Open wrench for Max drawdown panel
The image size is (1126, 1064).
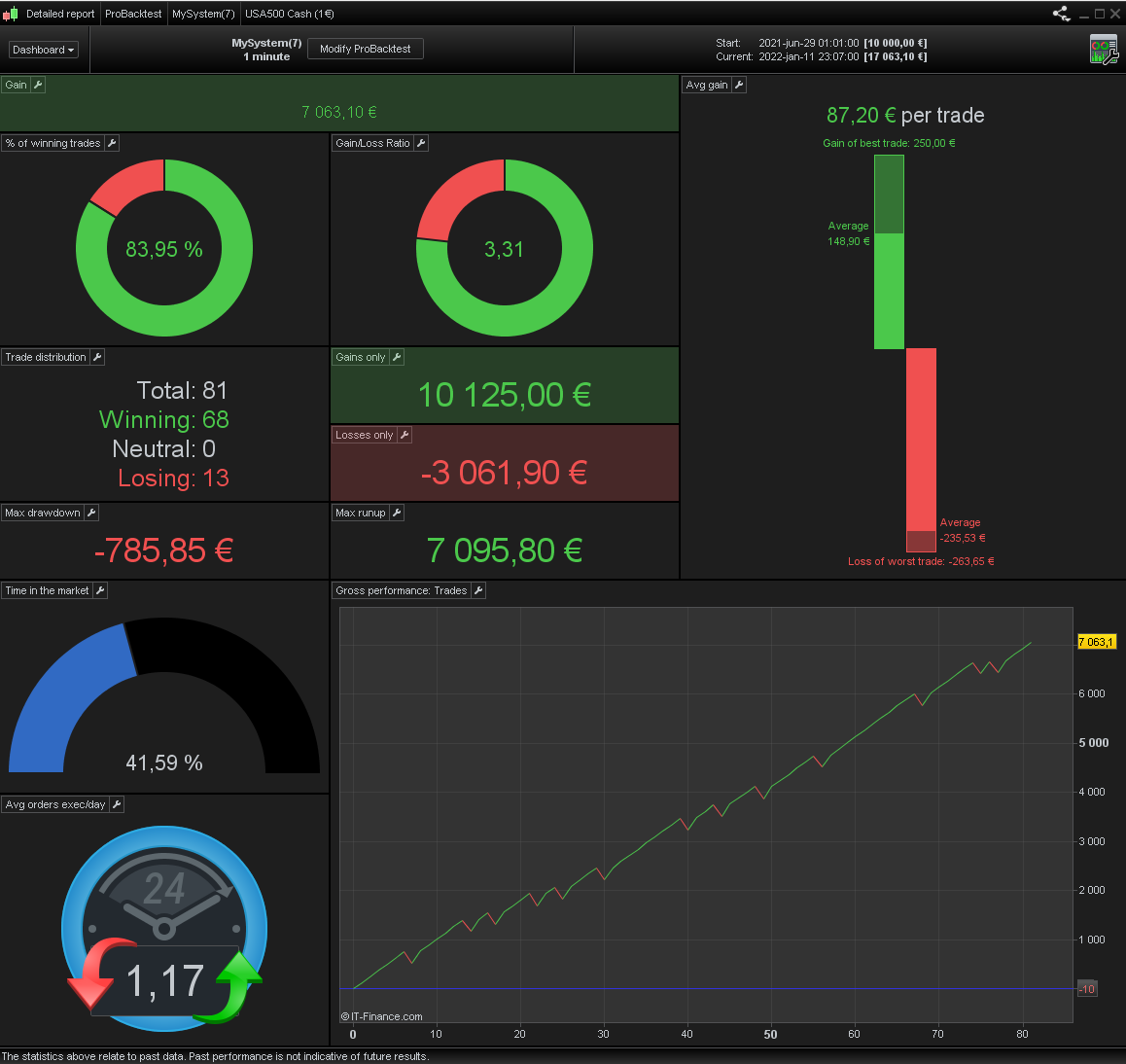[91, 513]
